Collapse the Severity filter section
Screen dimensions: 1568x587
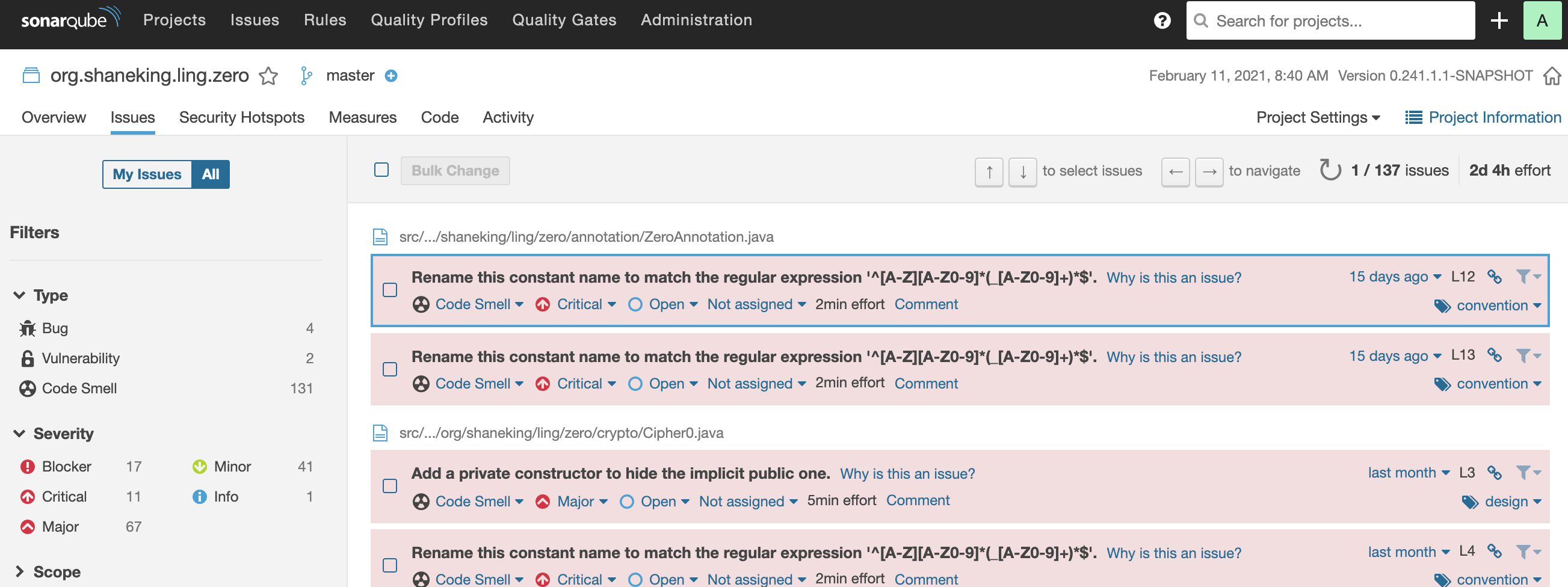pos(54,434)
